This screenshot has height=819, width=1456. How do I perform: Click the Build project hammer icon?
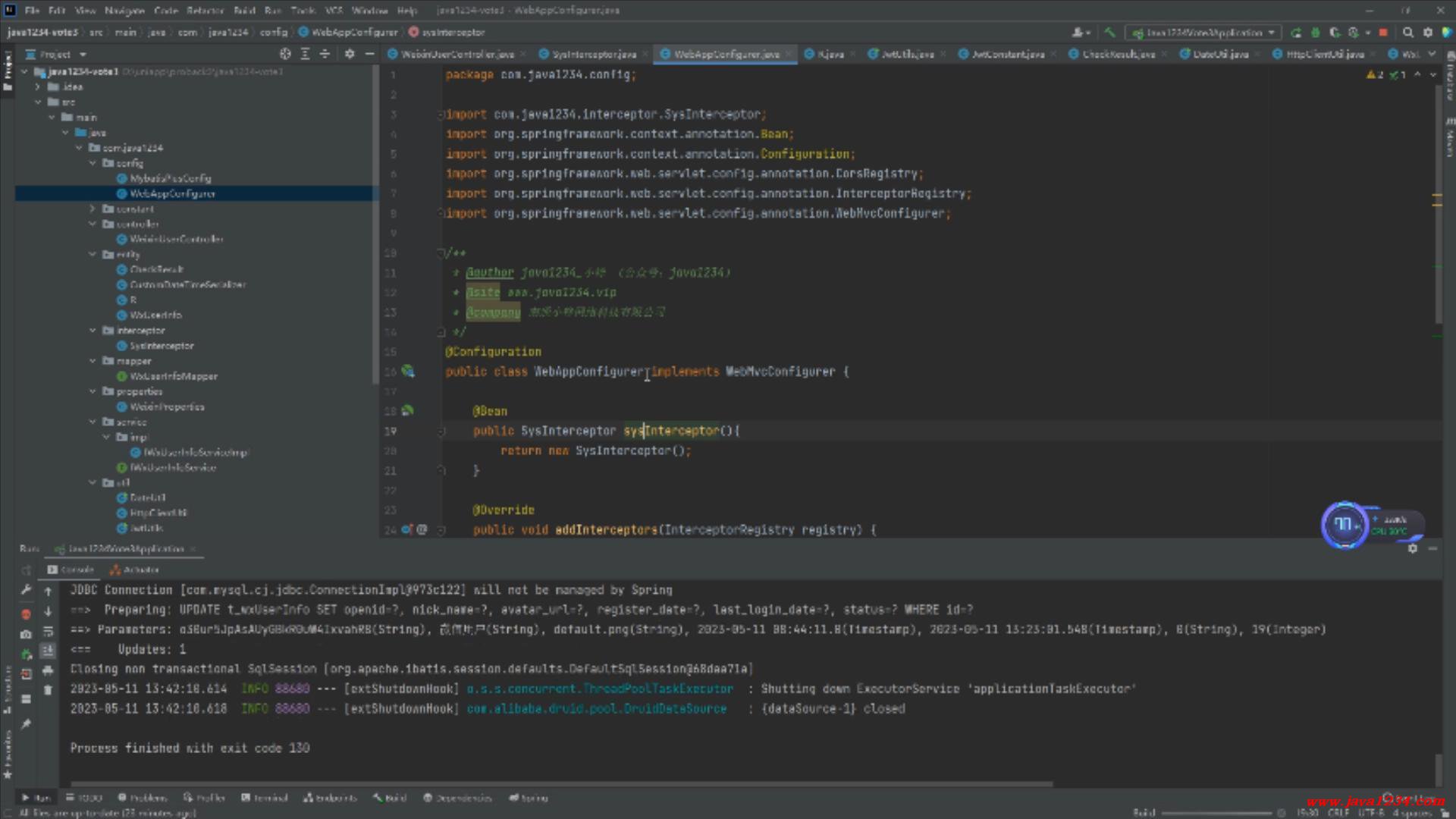(x=1110, y=33)
